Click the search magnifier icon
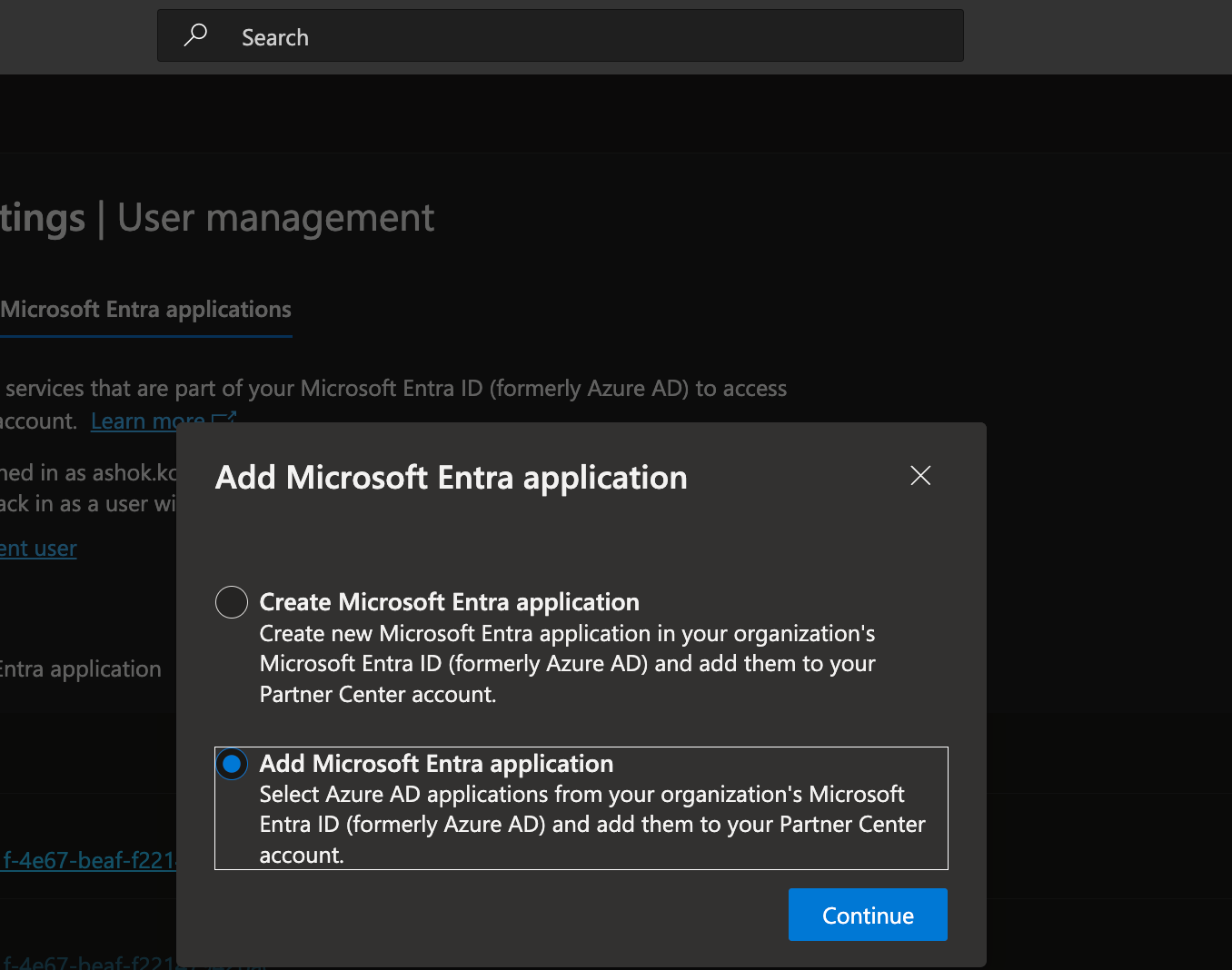The image size is (1232, 970). (x=195, y=36)
